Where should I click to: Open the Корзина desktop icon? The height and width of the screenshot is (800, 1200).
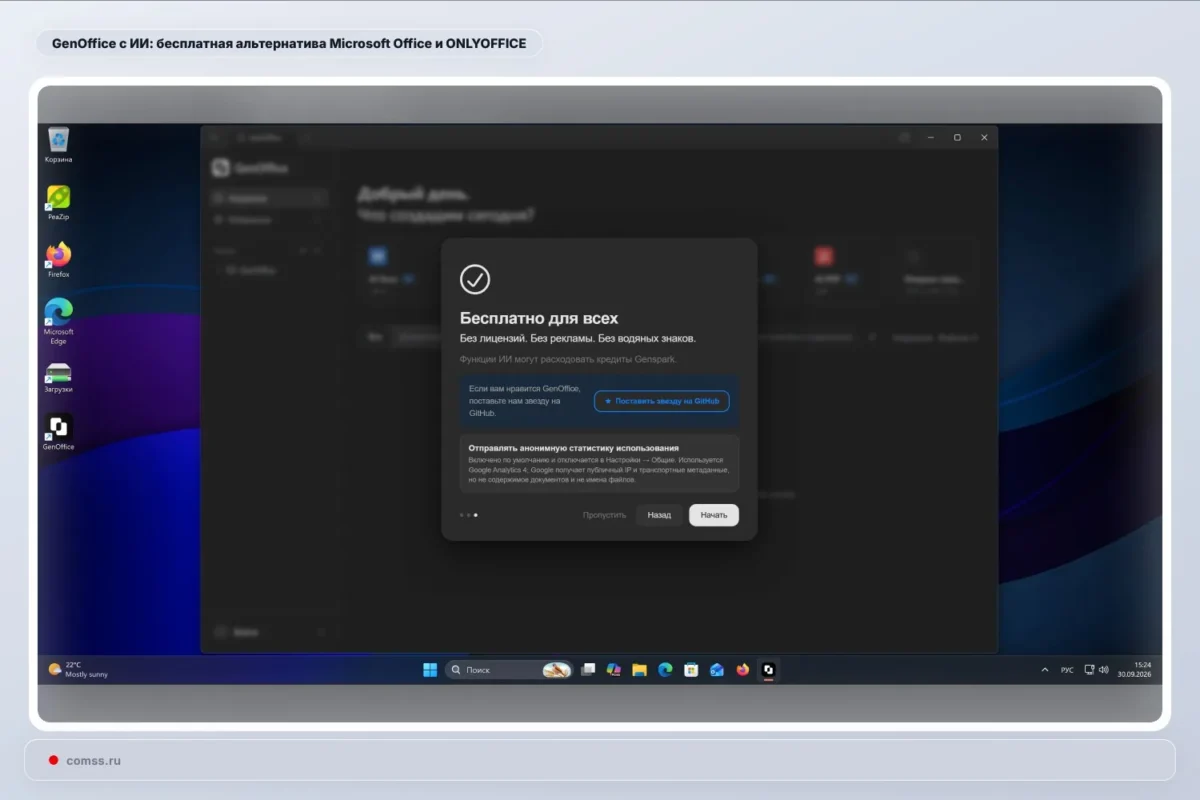[x=58, y=144]
